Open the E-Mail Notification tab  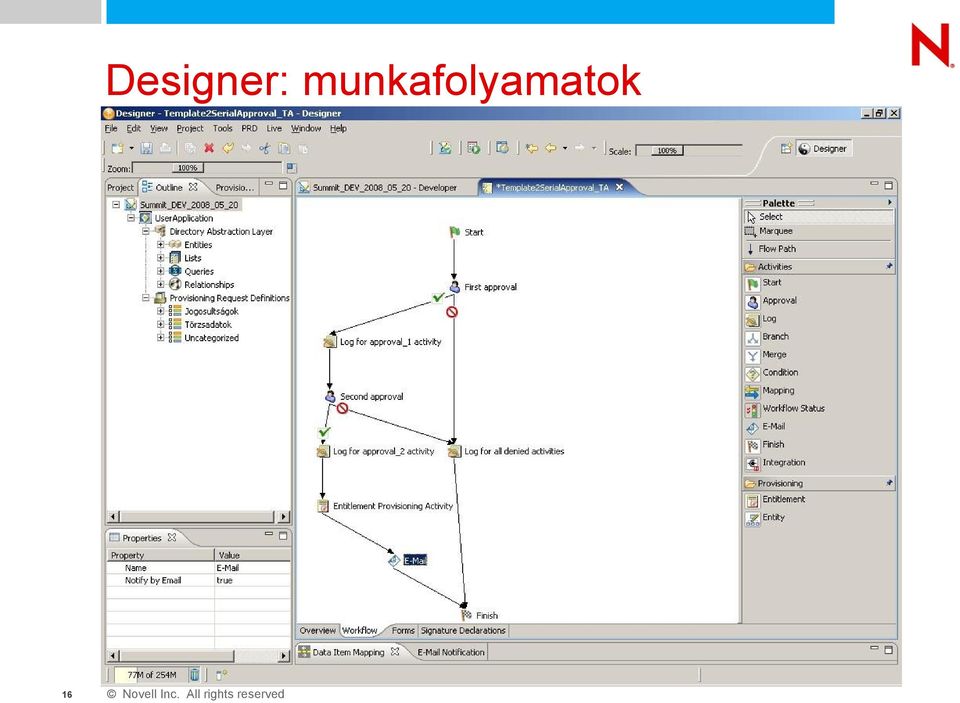pos(451,652)
